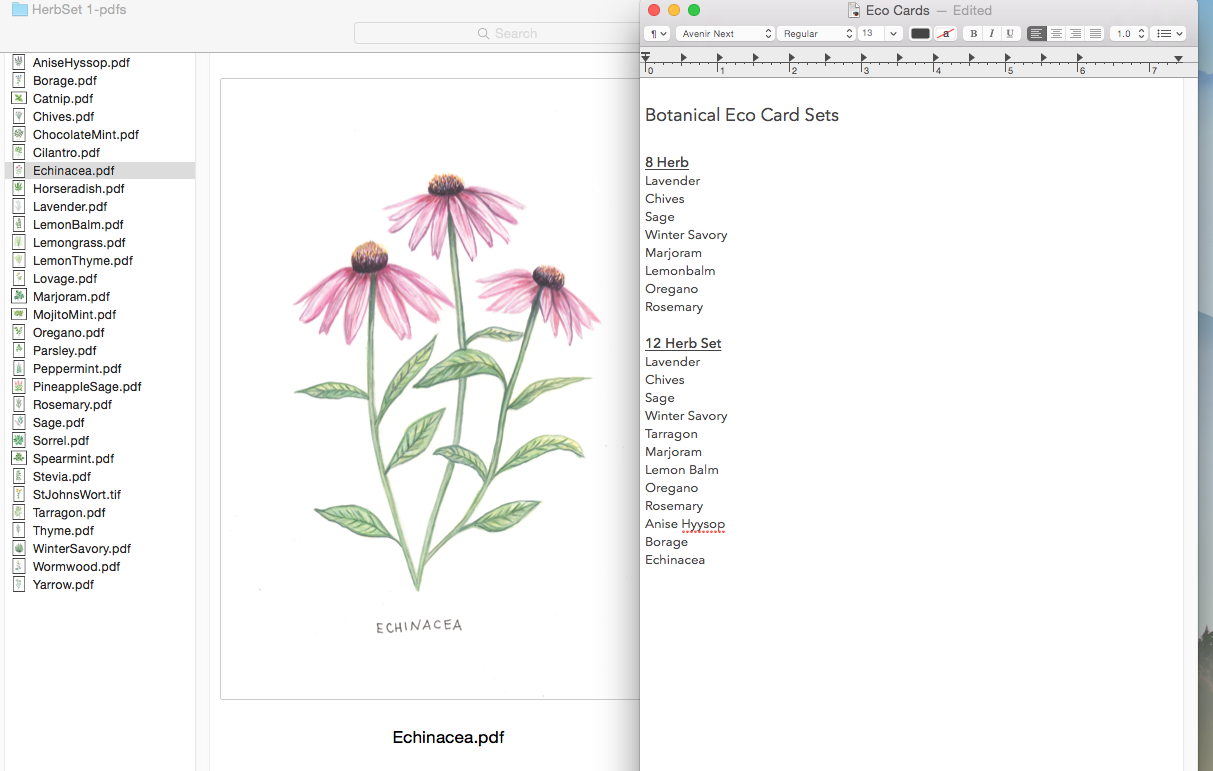1213x771 pixels.
Task: Click the Echinacea.pdf caption under preview
Action: point(448,737)
